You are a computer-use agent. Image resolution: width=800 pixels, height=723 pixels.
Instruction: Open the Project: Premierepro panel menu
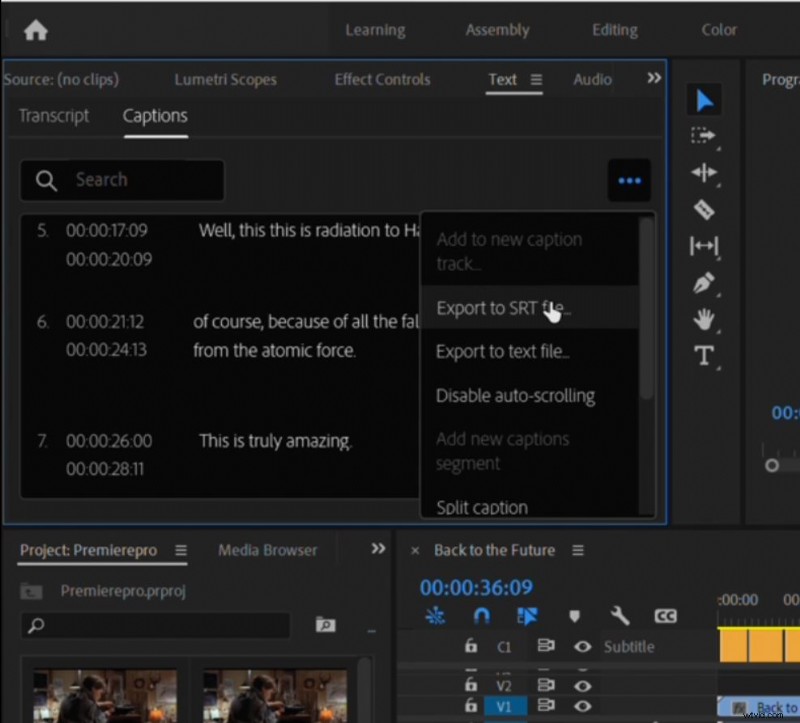pos(180,550)
